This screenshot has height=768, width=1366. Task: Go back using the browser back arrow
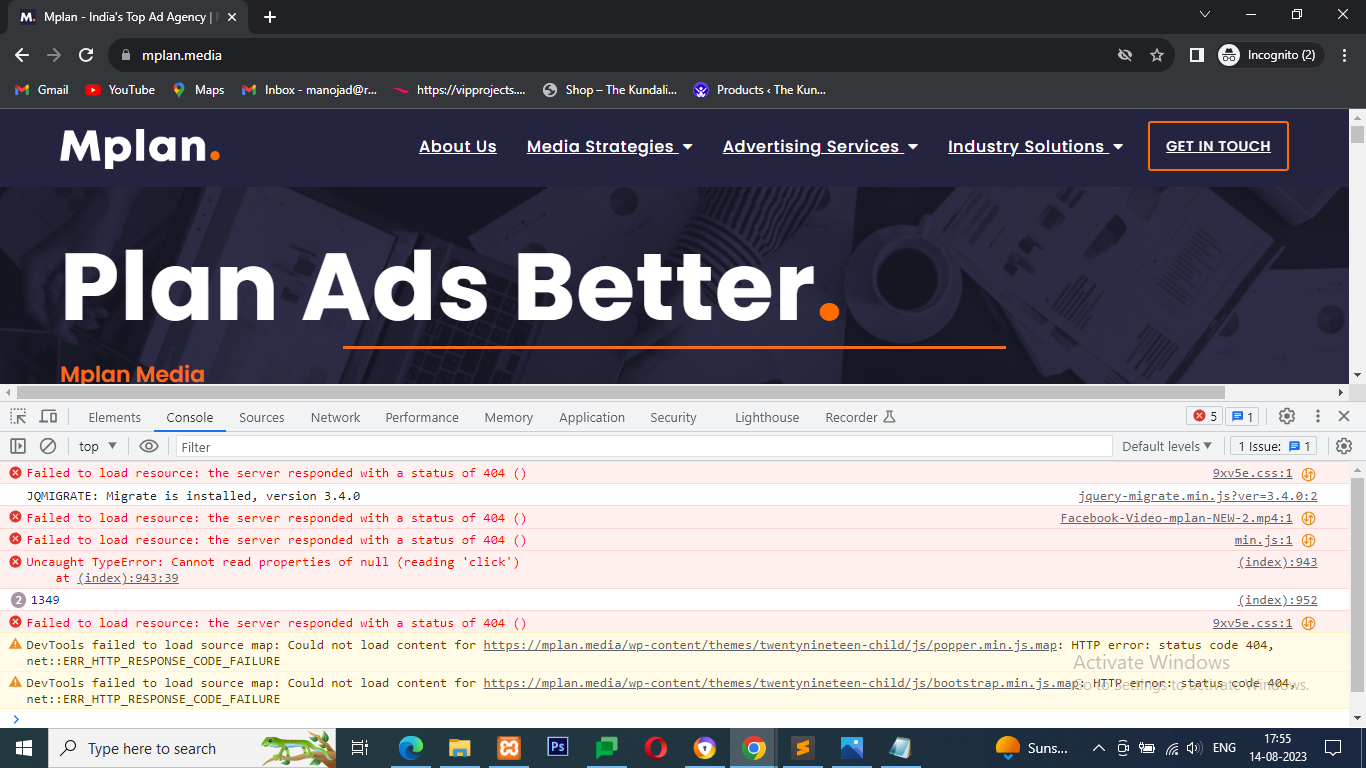pyautogui.click(x=22, y=55)
